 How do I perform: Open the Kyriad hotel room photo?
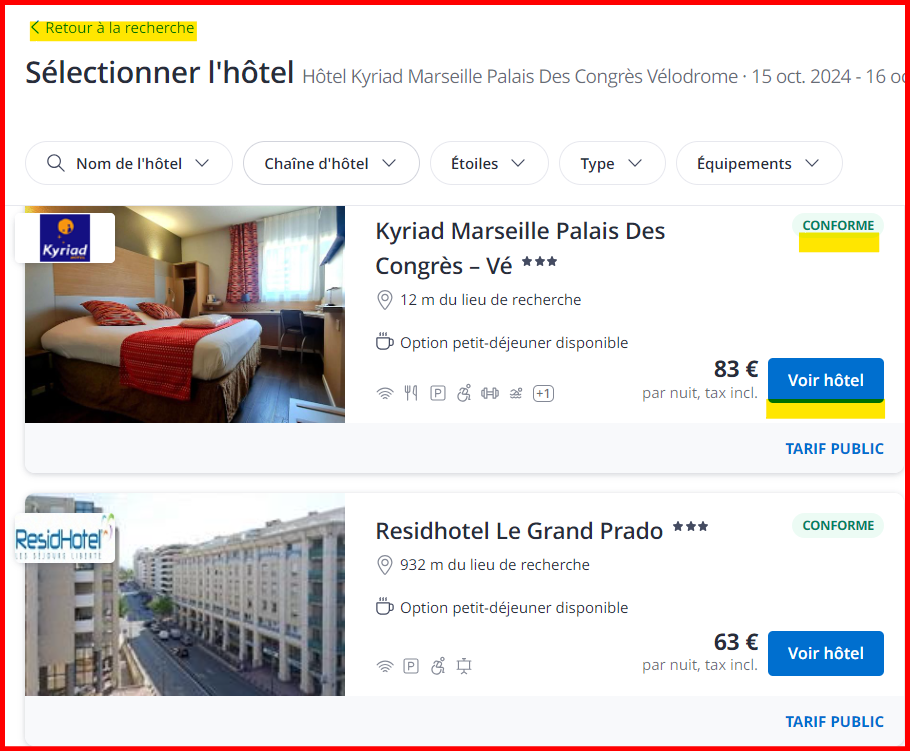pyautogui.click(x=185, y=314)
